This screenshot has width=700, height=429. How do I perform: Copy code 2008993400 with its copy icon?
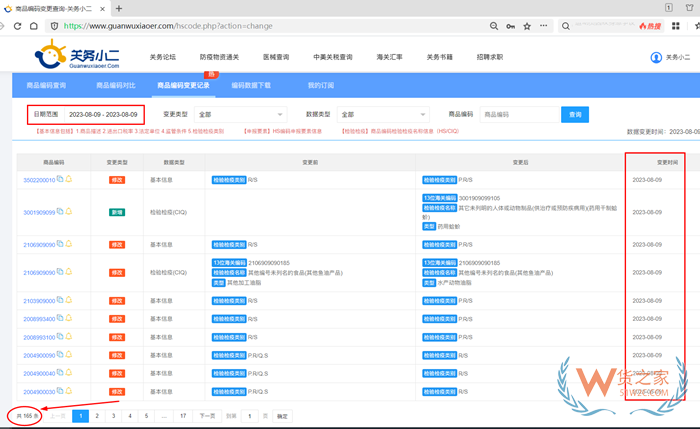60,318
